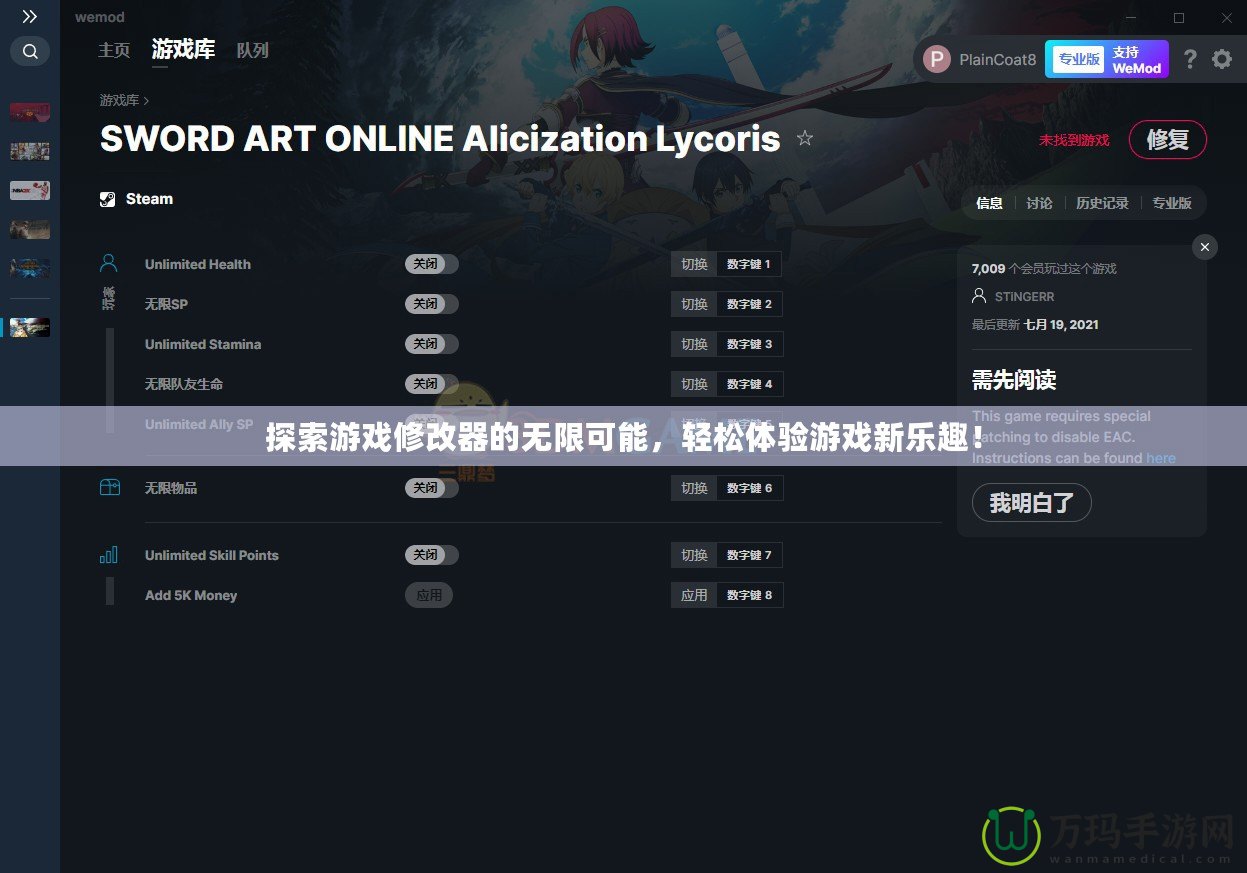1247x873 pixels.
Task: Click 切换 hotkey for 无限队友生命
Action: [x=694, y=384]
